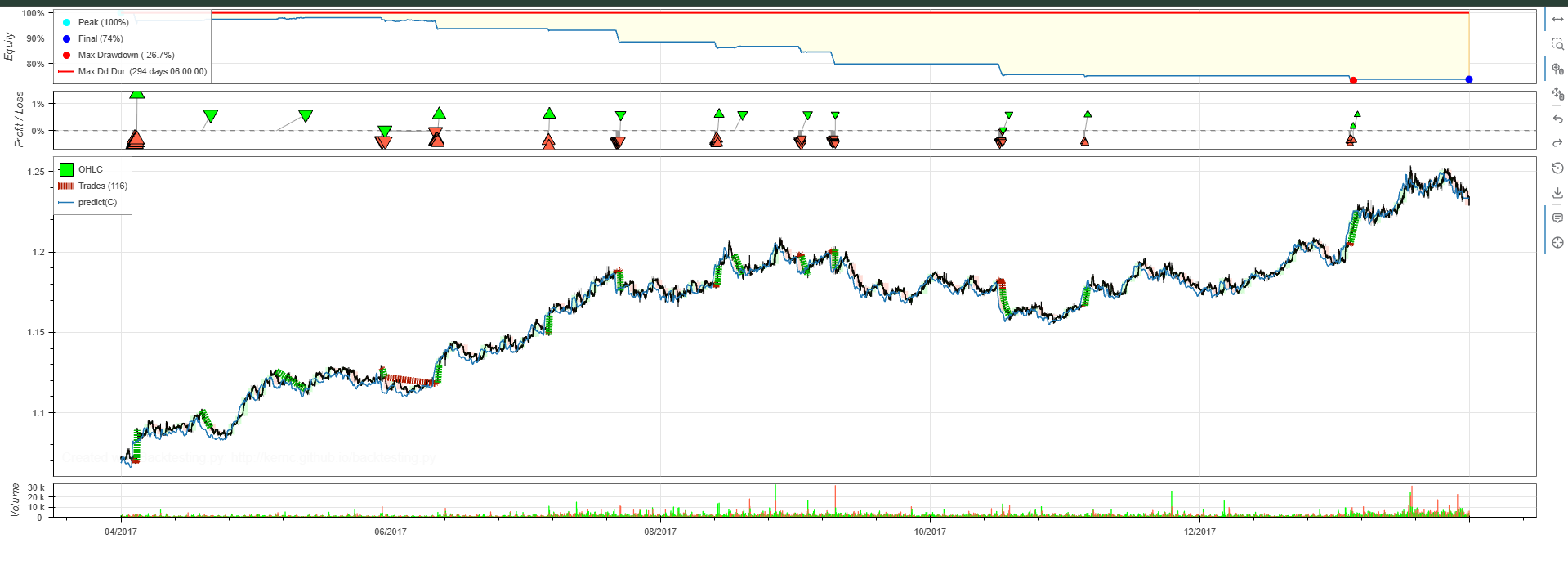Screen dimensions: 1568x561
Task: Click the blue final point on equity curve
Action: [1469, 79]
